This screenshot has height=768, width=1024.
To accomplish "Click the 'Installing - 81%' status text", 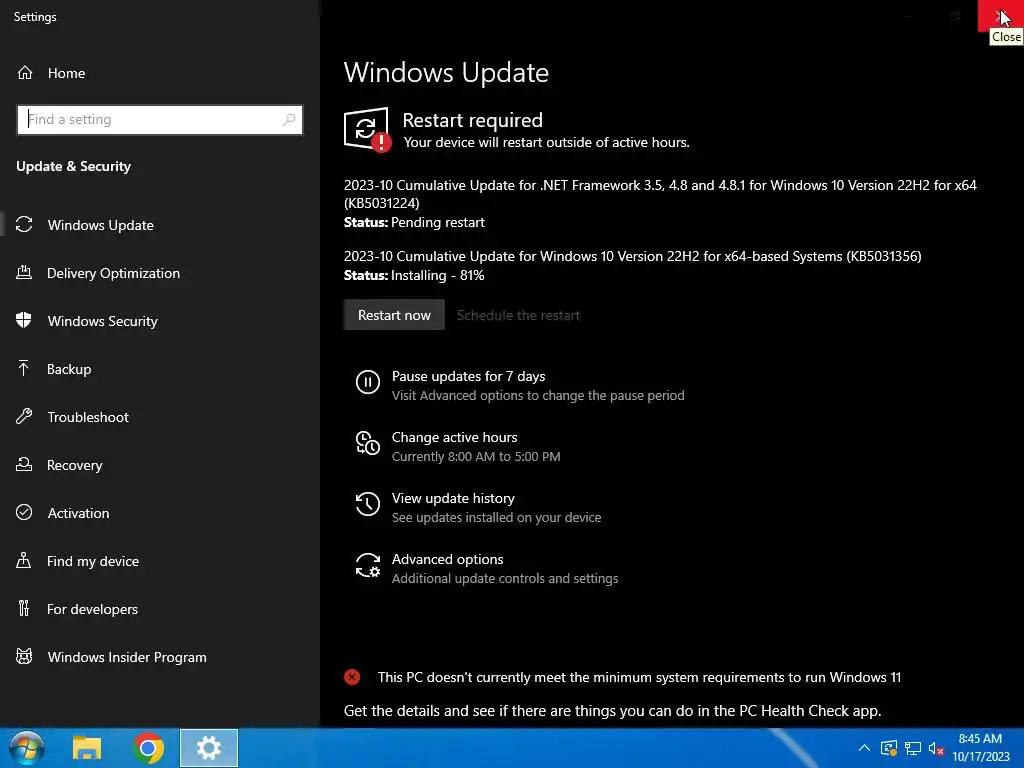I will 438,275.
